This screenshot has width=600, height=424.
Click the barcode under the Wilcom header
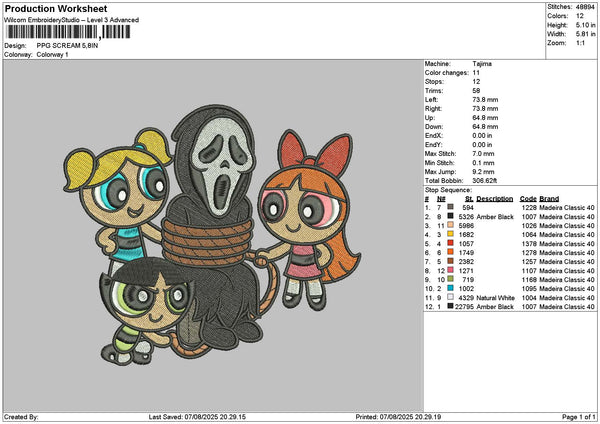[x=69, y=32]
